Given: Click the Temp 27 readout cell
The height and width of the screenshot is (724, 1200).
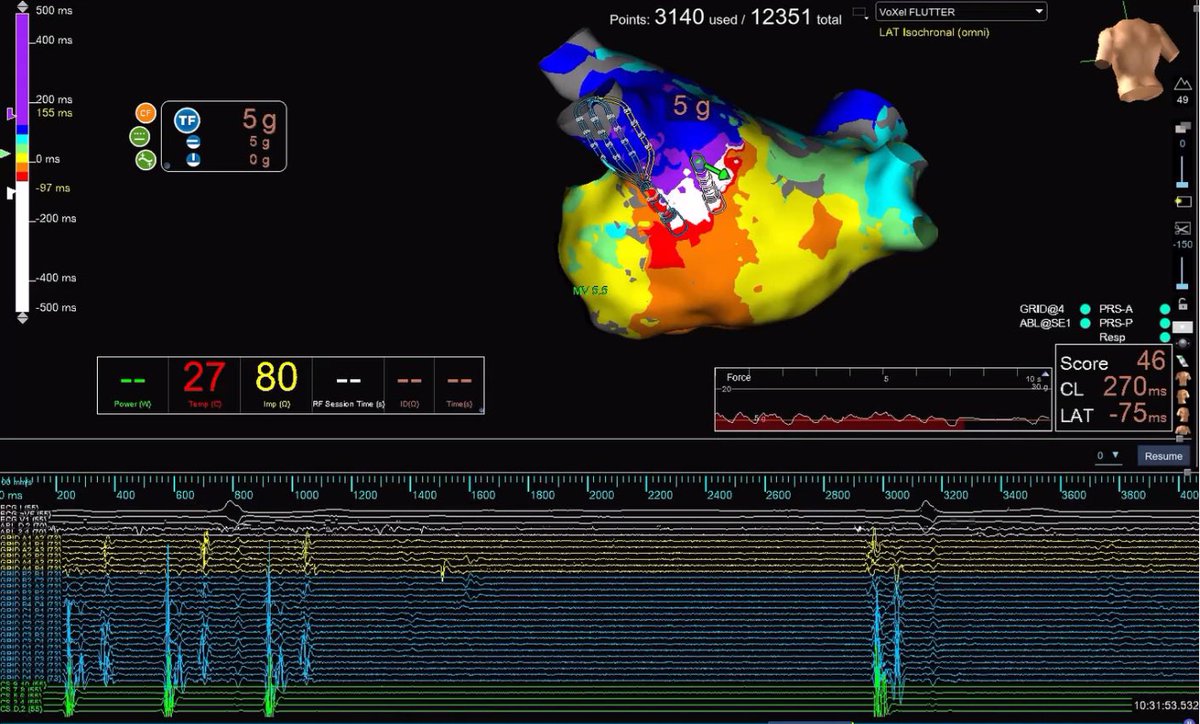Looking at the screenshot, I should 204,385.
